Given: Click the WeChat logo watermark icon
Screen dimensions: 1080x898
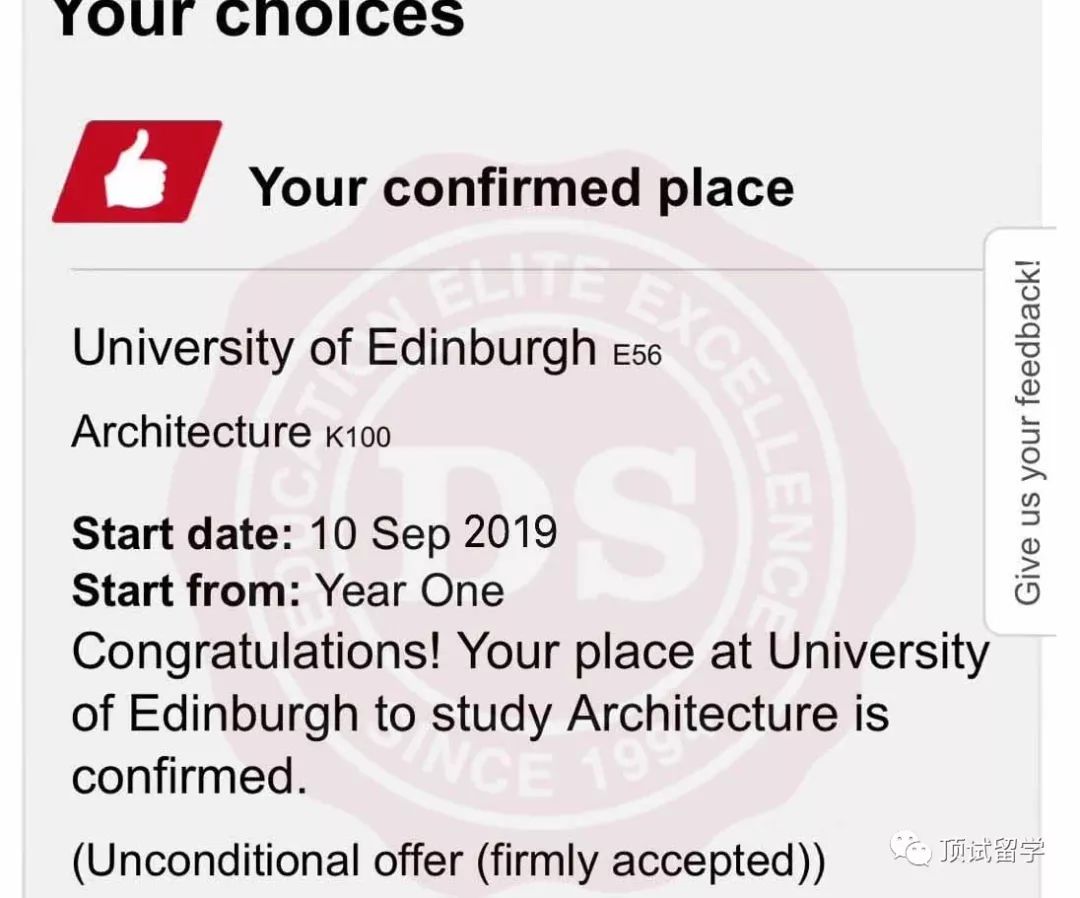Looking at the screenshot, I should pyautogui.click(x=910, y=851).
